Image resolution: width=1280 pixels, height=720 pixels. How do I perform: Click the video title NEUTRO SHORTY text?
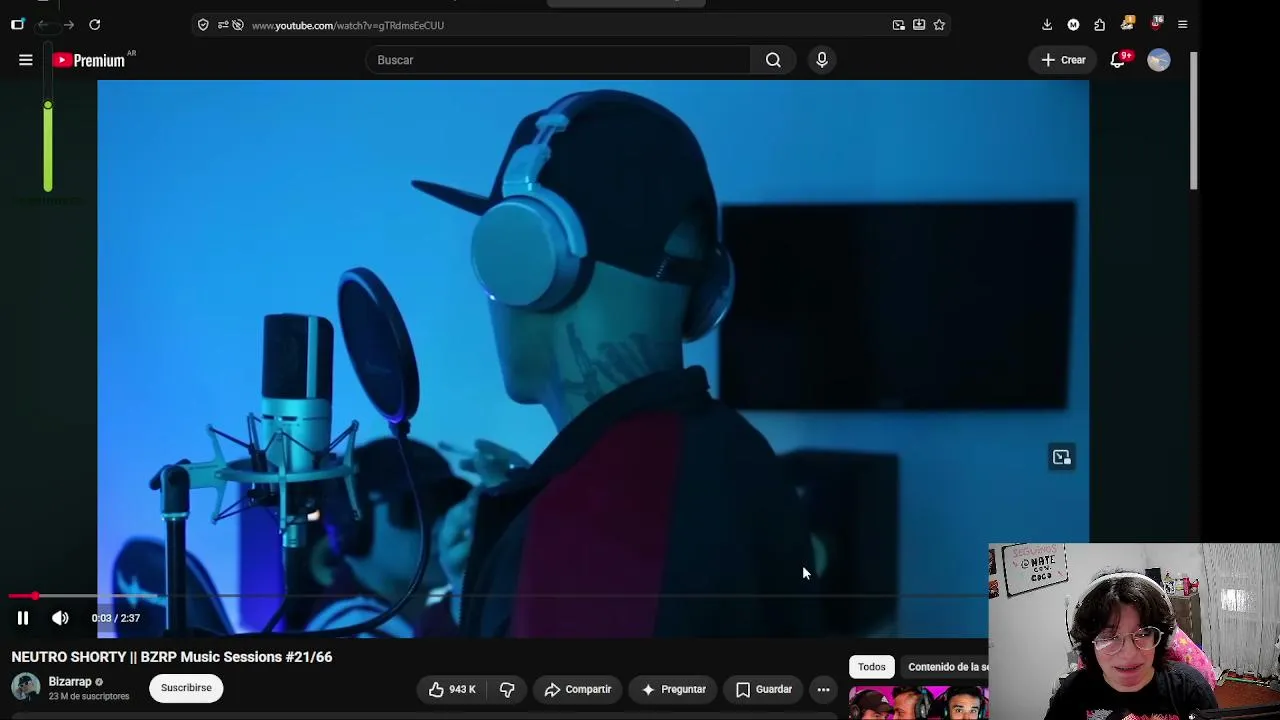click(172, 657)
